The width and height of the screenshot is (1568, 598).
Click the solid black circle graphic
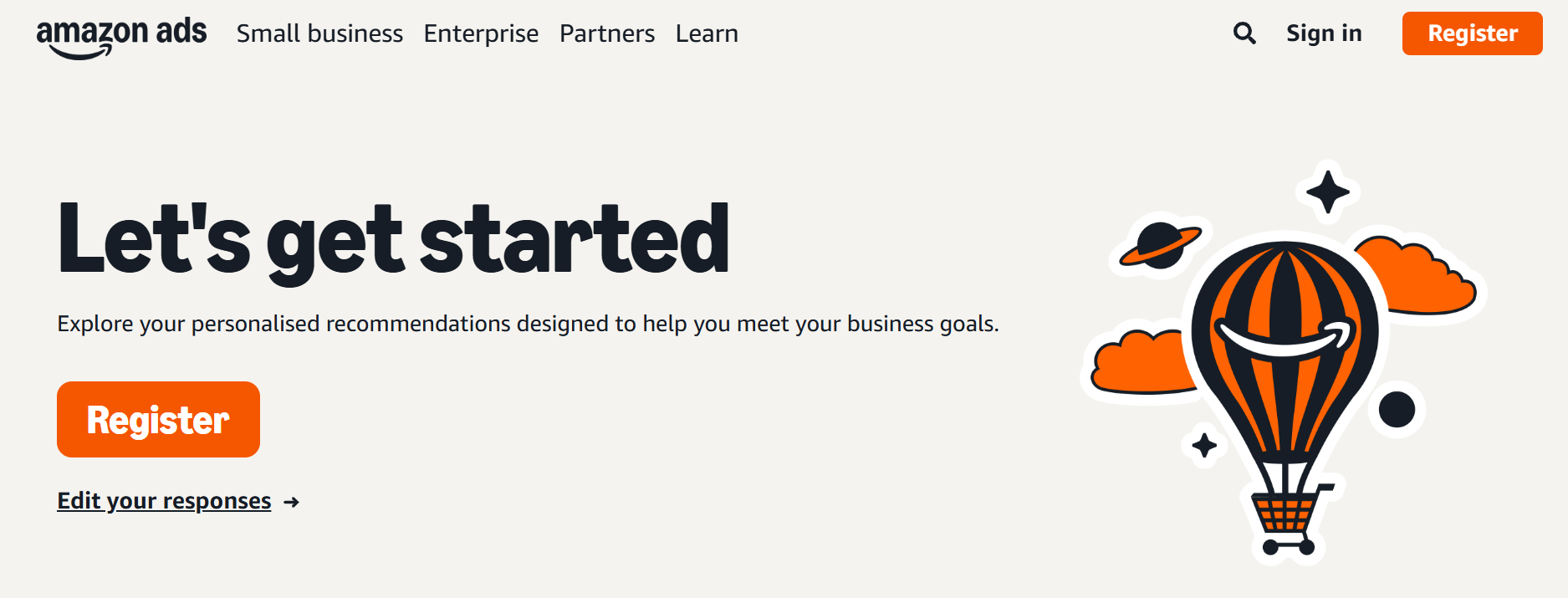(x=1397, y=409)
